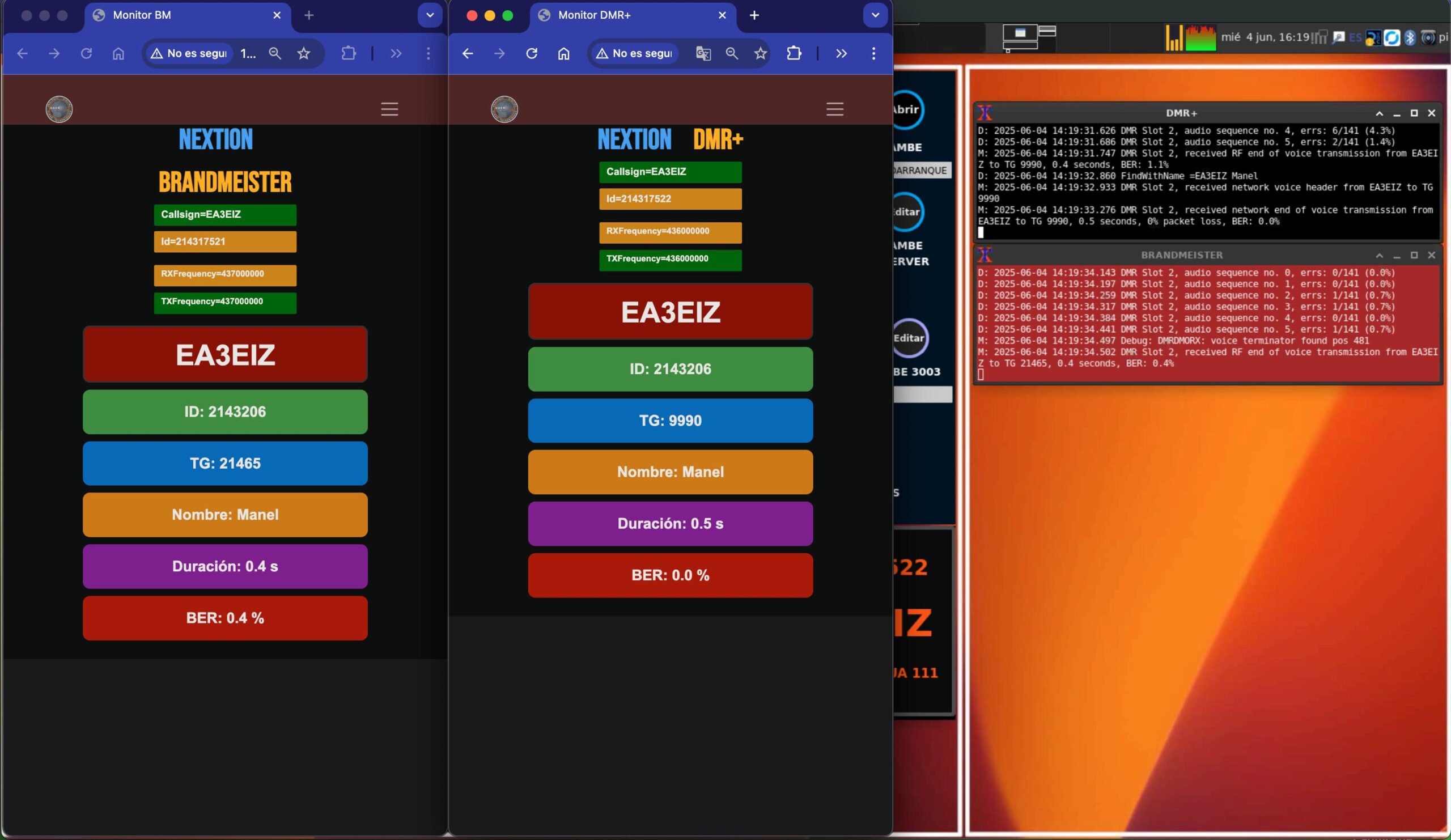The width and height of the screenshot is (1451, 840).
Task: Click round logo in Monitor BM page
Action: [x=59, y=109]
